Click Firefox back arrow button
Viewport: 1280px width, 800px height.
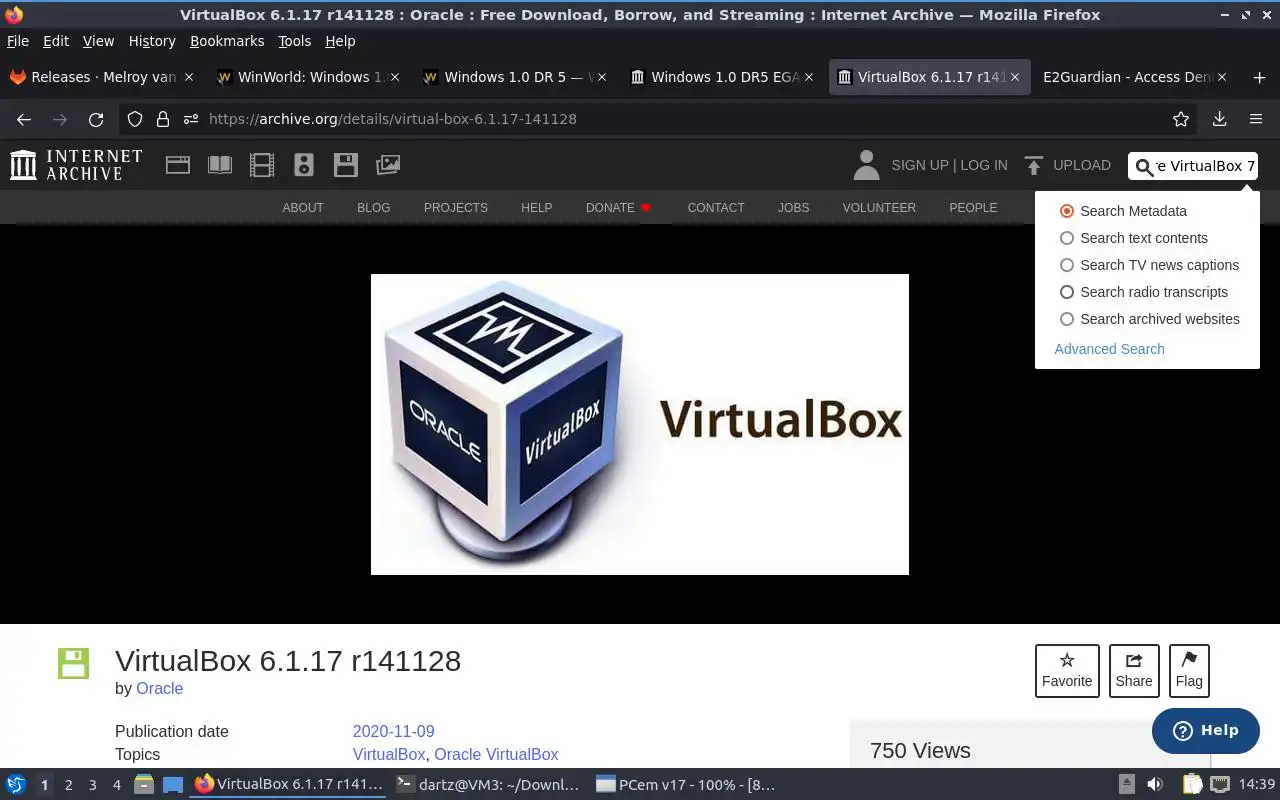(24, 119)
